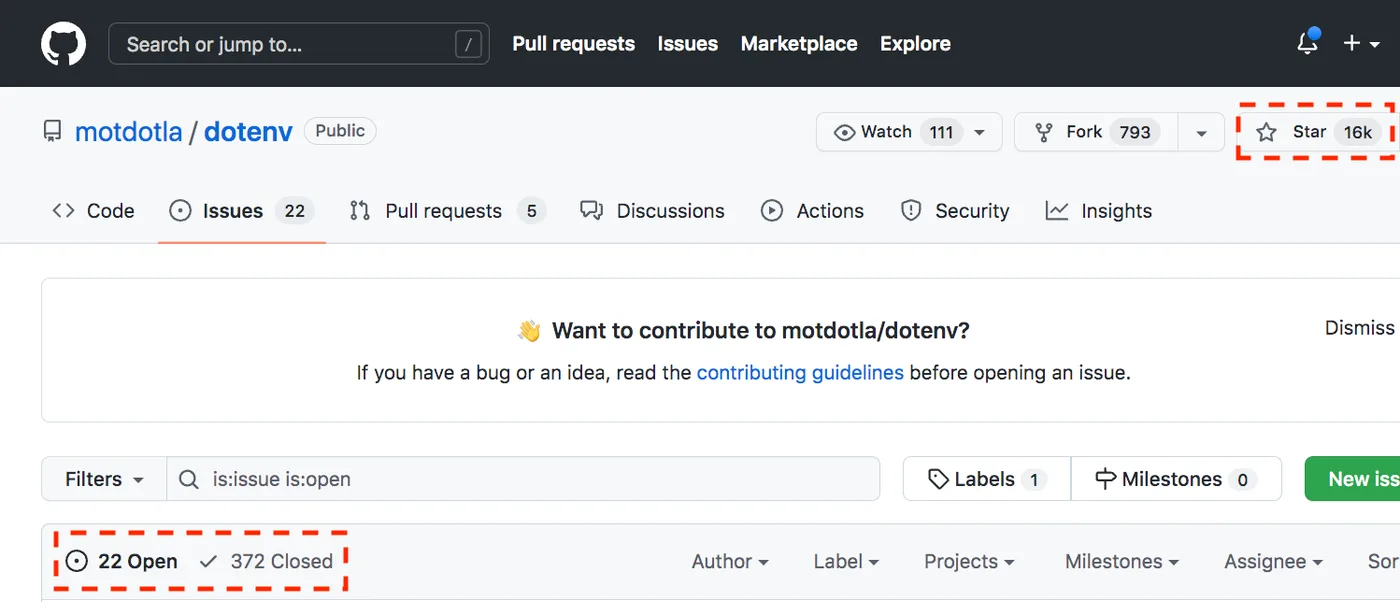Open the Filters dropdown
Screen dimensions: 1400x602
pyautogui.click(x=104, y=479)
